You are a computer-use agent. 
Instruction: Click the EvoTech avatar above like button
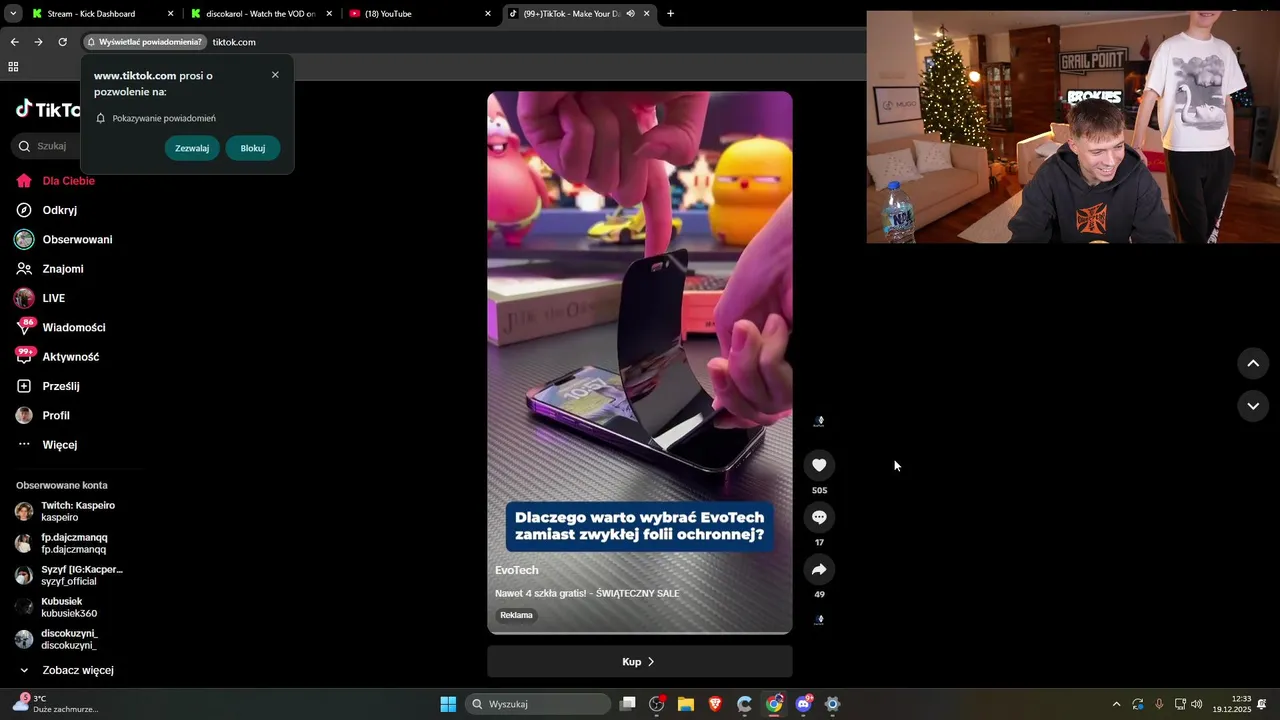pos(819,422)
